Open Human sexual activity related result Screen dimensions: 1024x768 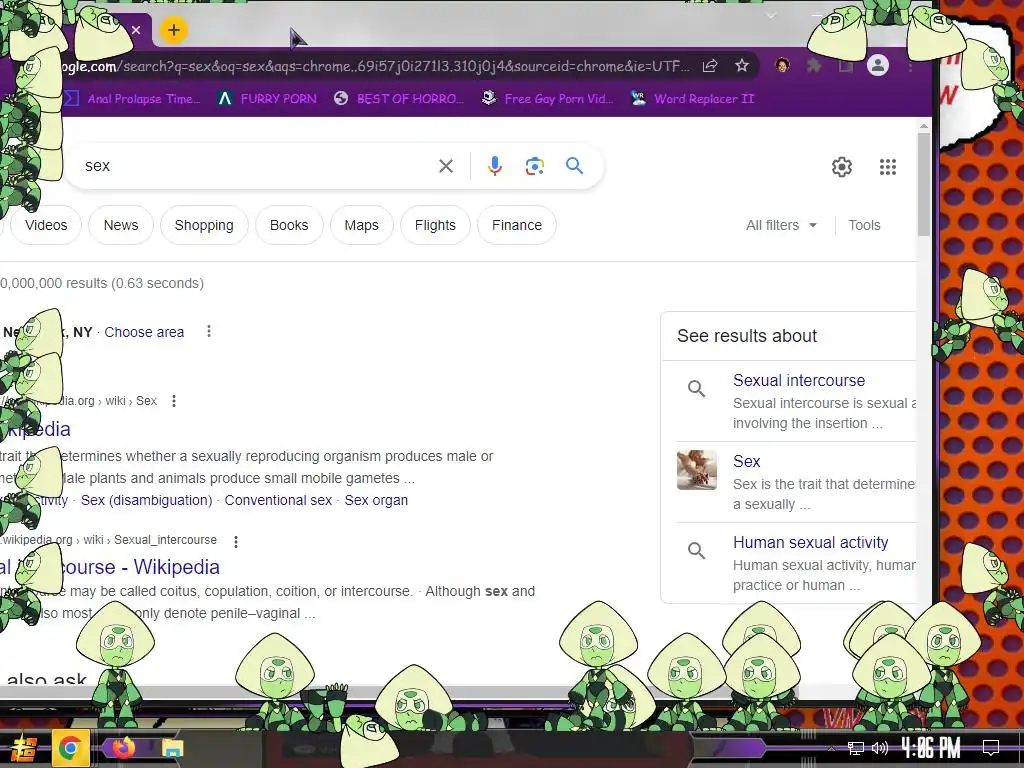810,542
